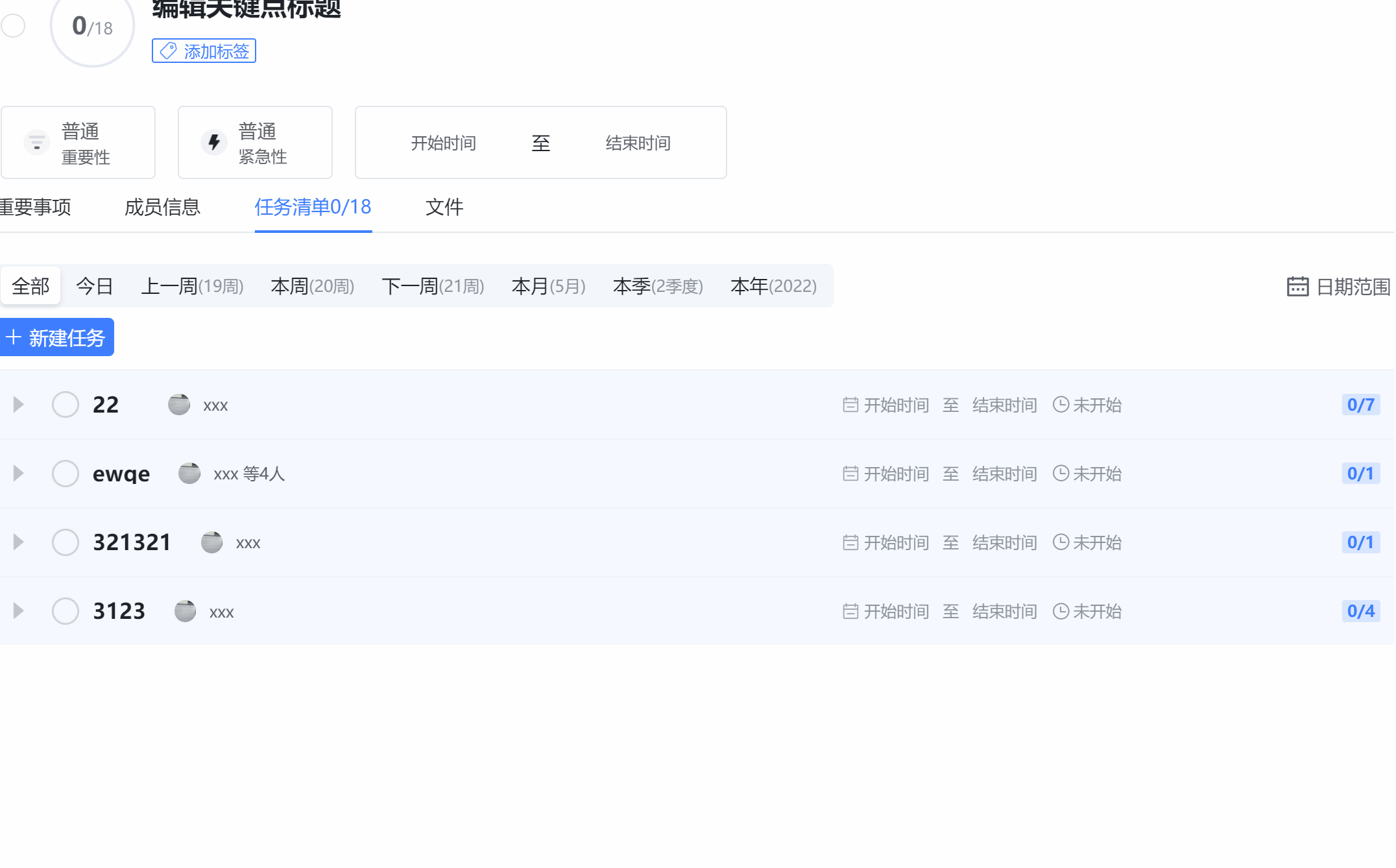
Task: Switch to the 成员信息 tab
Action: point(163,207)
